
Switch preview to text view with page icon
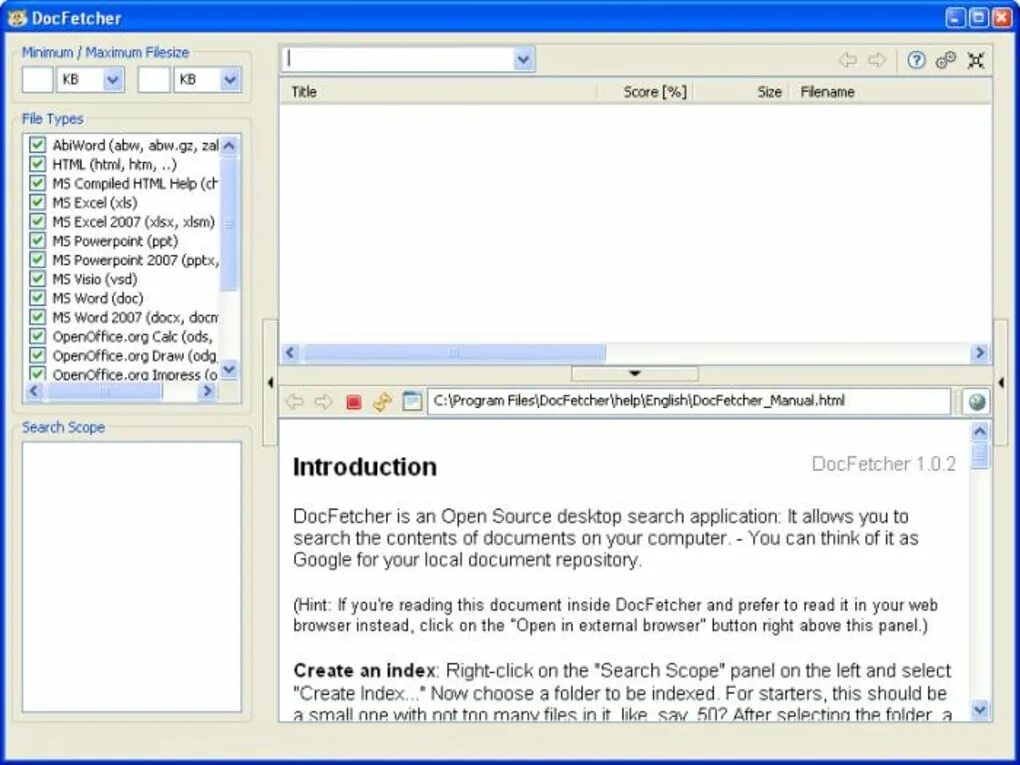410,401
